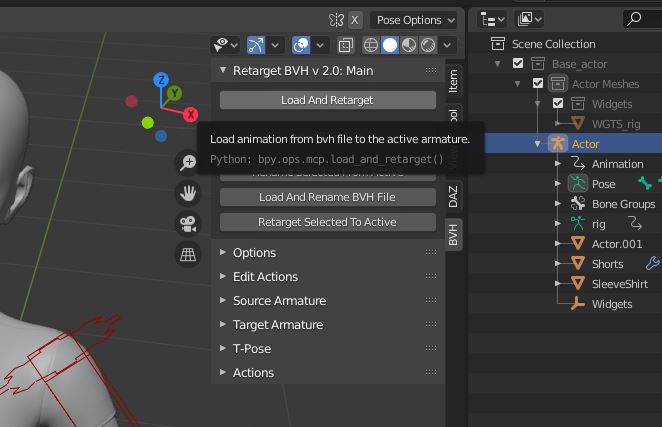Open the overlays options dropdown arrow
Image resolution: width=662 pixels, height=427 pixels.
[320, 45]
